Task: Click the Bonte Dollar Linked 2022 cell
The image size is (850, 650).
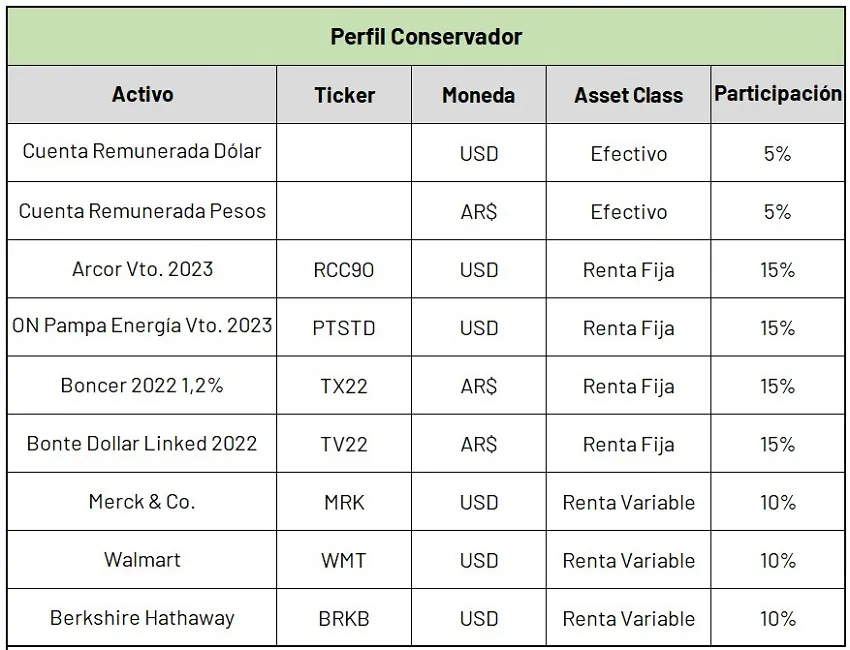Action: (x=142, y=444)
